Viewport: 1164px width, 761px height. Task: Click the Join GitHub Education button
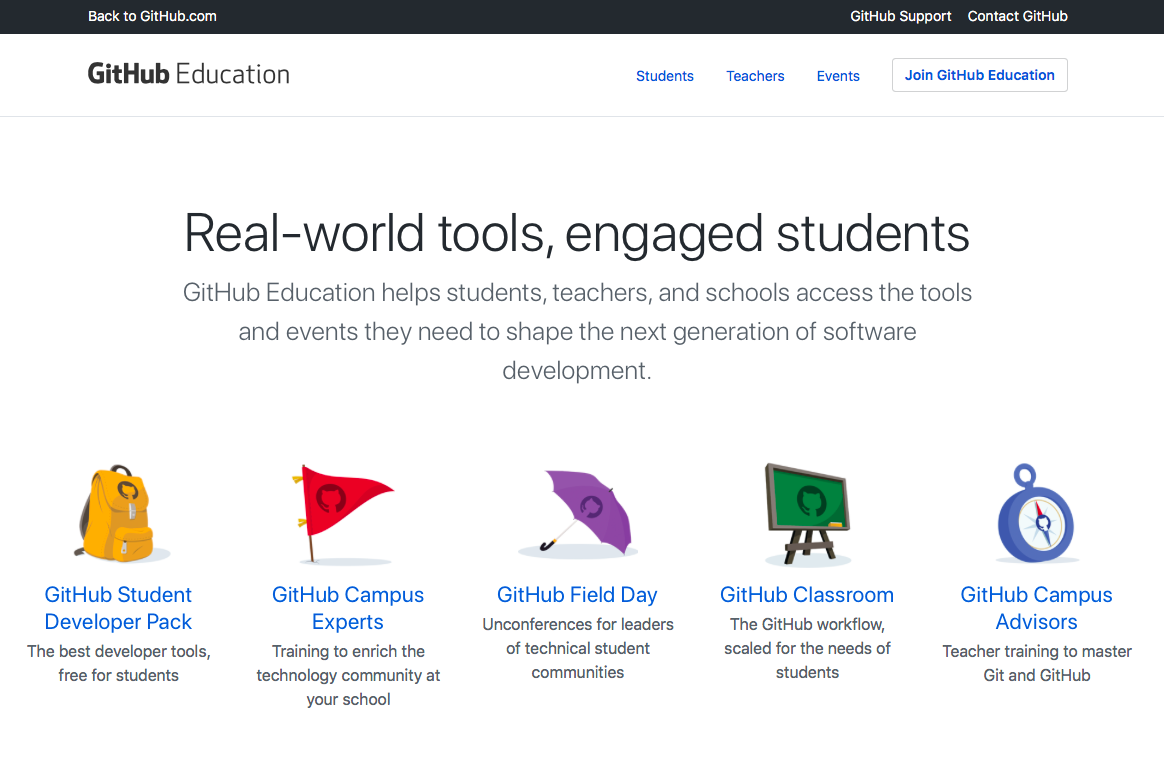(979, 75)
